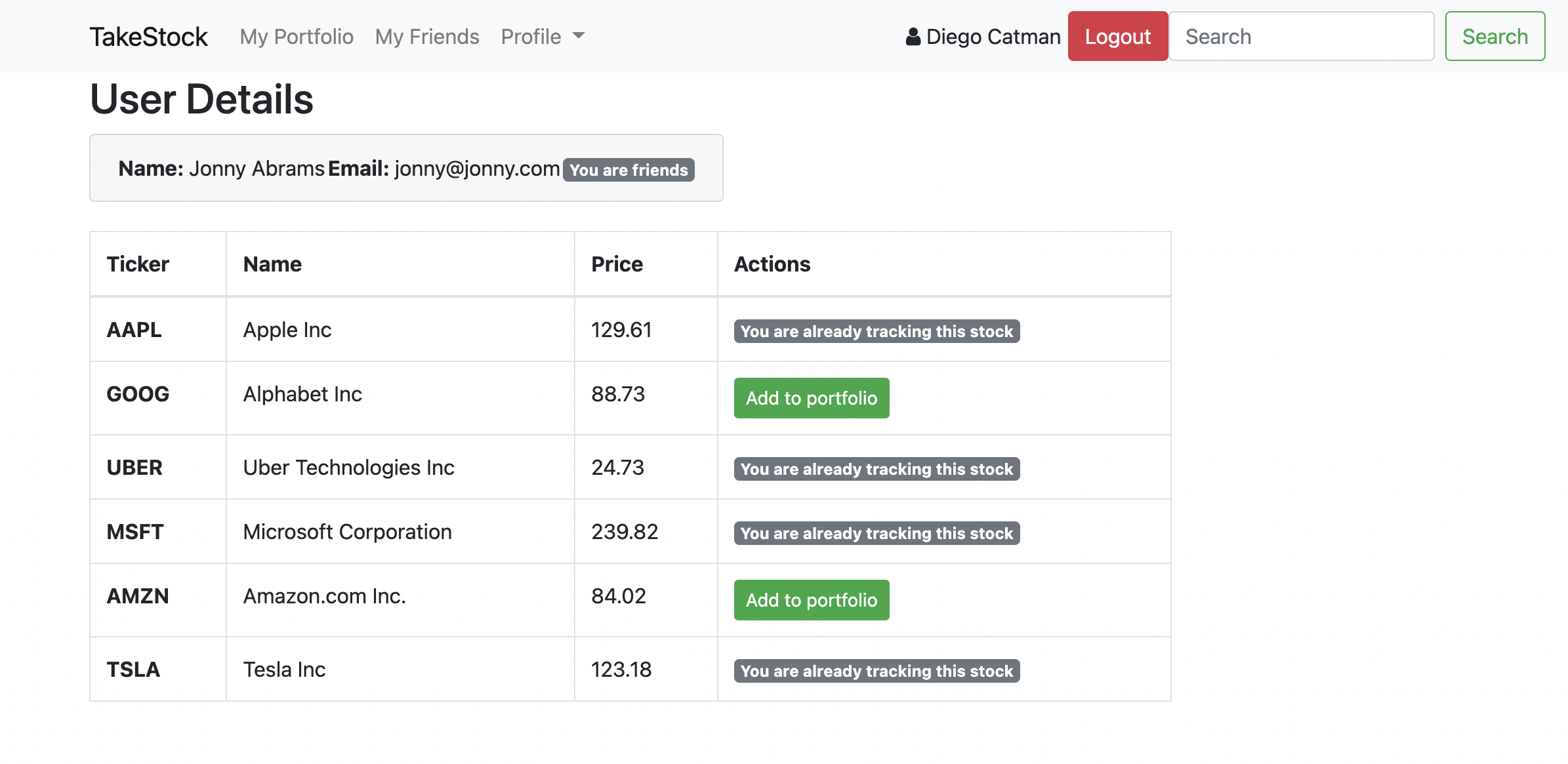Click the tracking badge for Tesla Inc
1568x764 pixels.
point(876,670)
